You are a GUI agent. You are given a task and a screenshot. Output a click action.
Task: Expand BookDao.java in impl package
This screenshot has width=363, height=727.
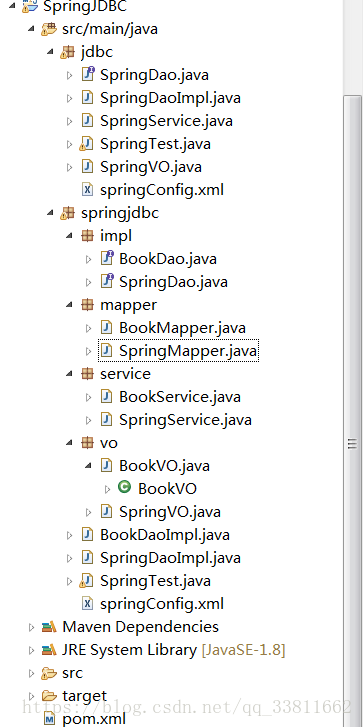click(89, 259)
